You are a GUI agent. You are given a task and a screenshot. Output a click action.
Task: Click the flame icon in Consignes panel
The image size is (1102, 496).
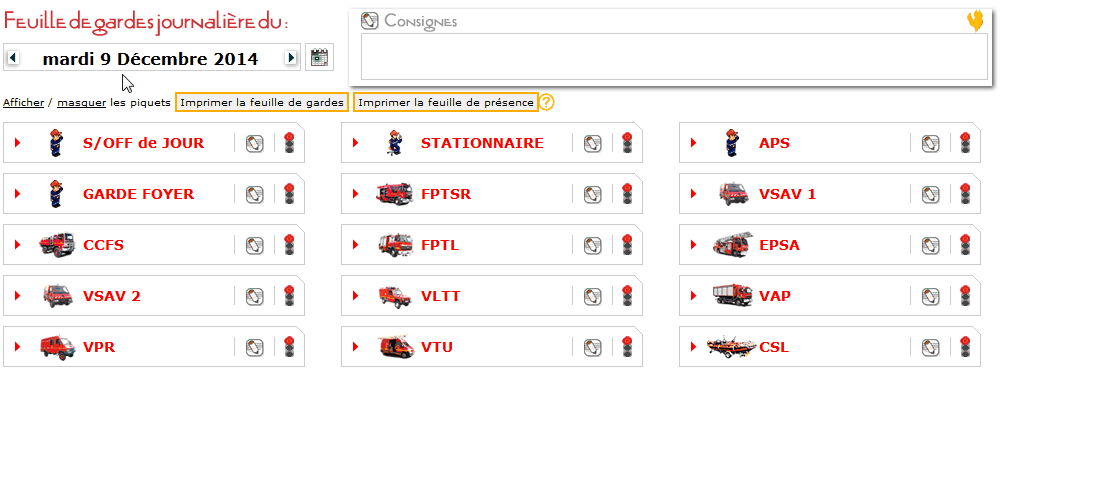975,21
